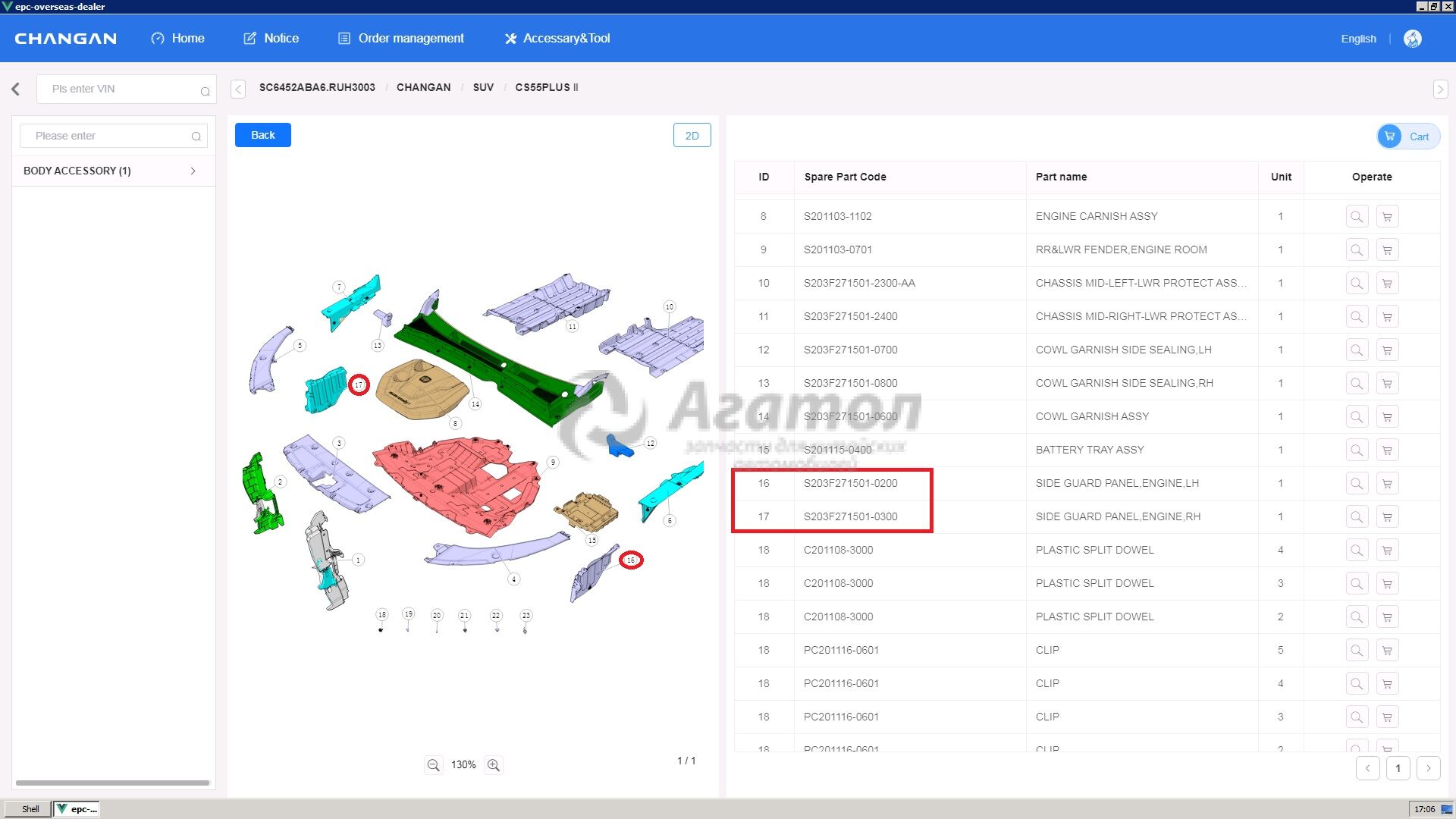The image size is (1456, 819).
Task: Click the zoom out magnifier below diagram
Action: [x=433, y=765]
